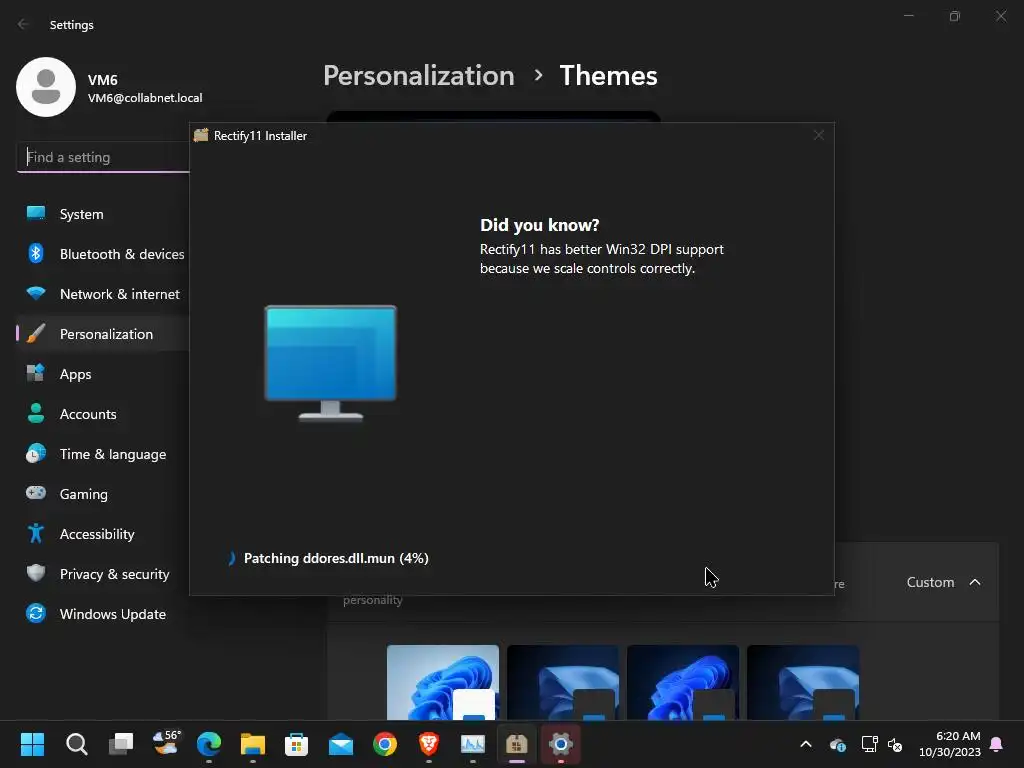The width and height of the screenshot is (1024, 768).
Task: Open taskbar Search
Action: click(x=76, y=744)
